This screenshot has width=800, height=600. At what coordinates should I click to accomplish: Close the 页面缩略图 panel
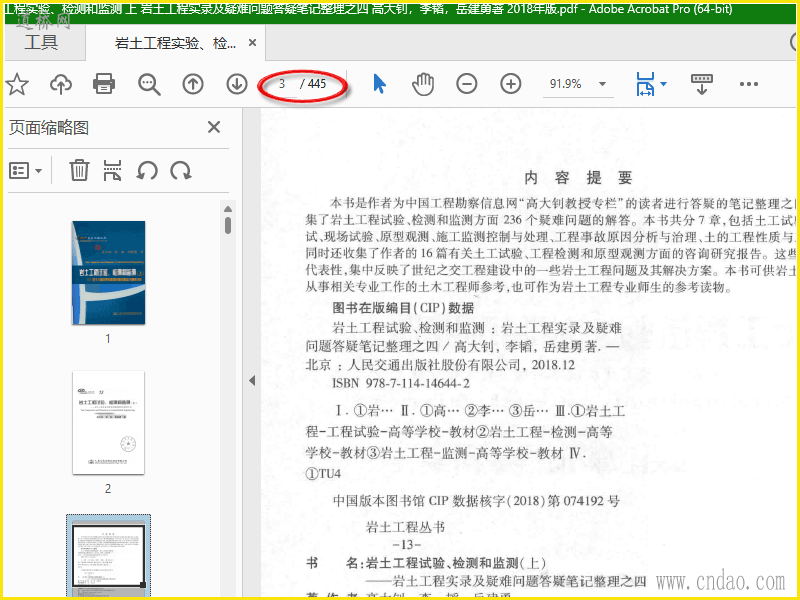[x=214, y=127]
